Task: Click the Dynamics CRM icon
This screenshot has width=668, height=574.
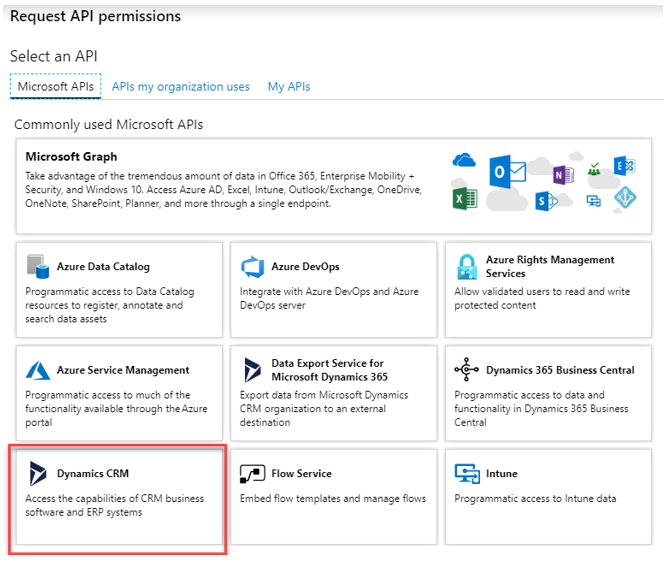Action: pyautogui.click(x=39, y=473)
